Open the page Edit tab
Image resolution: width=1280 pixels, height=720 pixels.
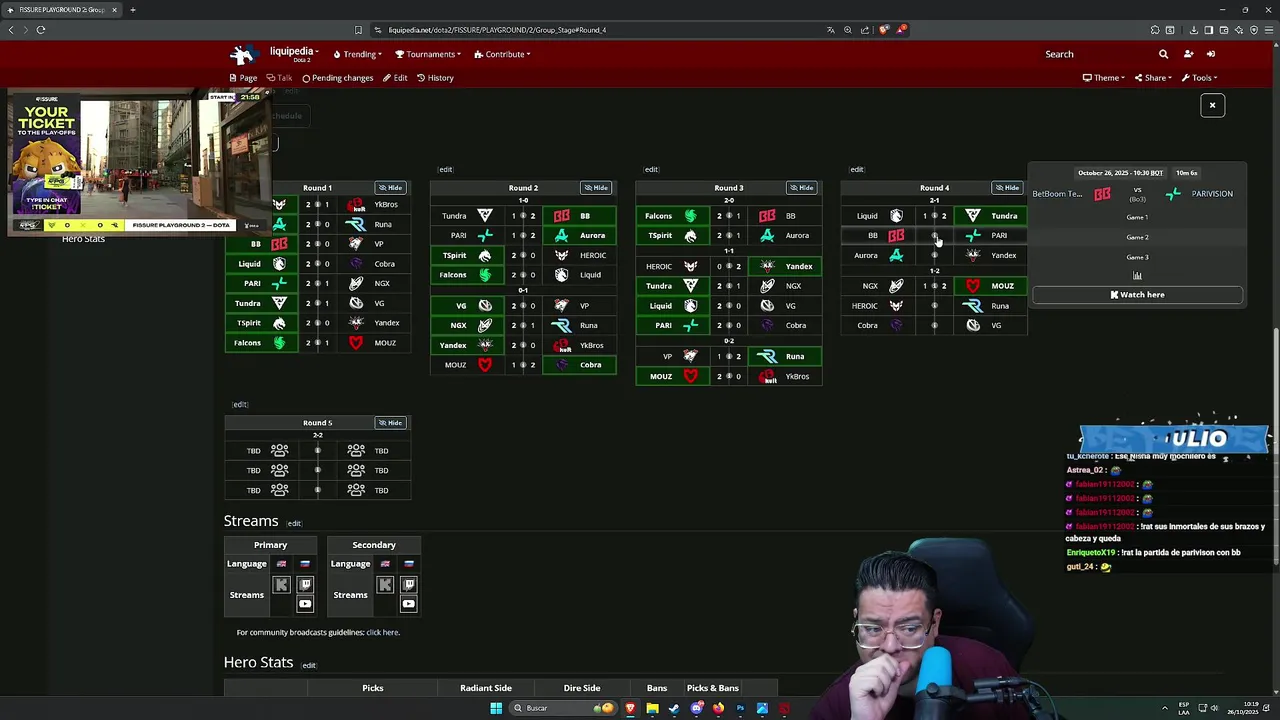coord(395,78)
